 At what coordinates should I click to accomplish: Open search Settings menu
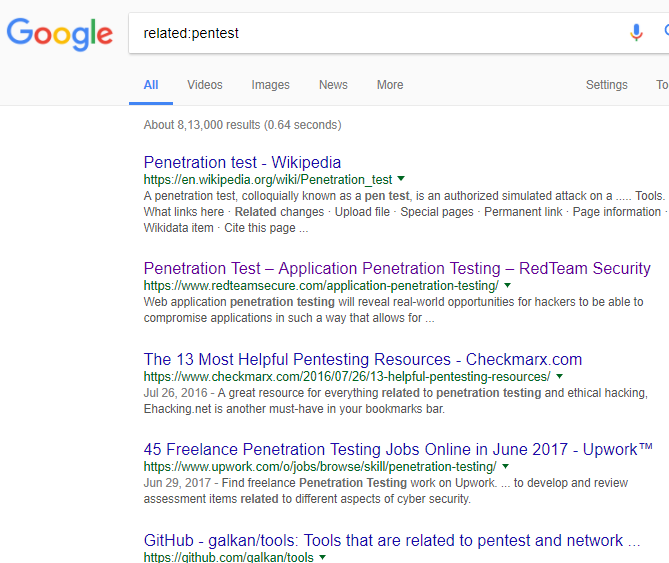(x=606, y=85)
